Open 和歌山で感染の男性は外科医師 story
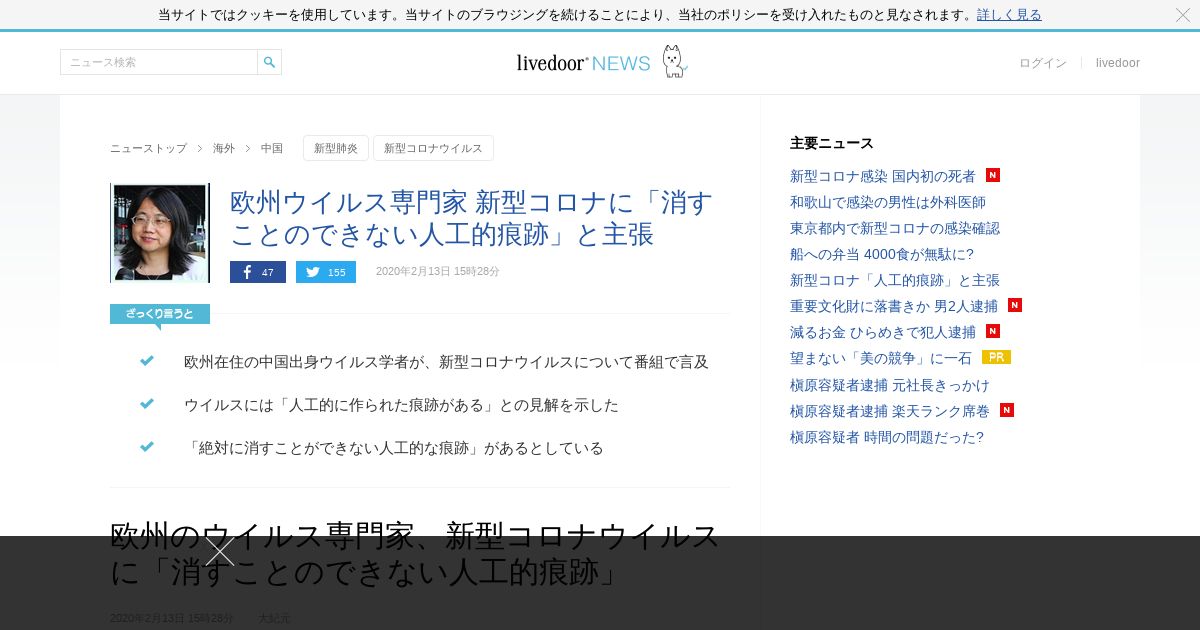Screen dimensions: 1200x630 [888, 202]
